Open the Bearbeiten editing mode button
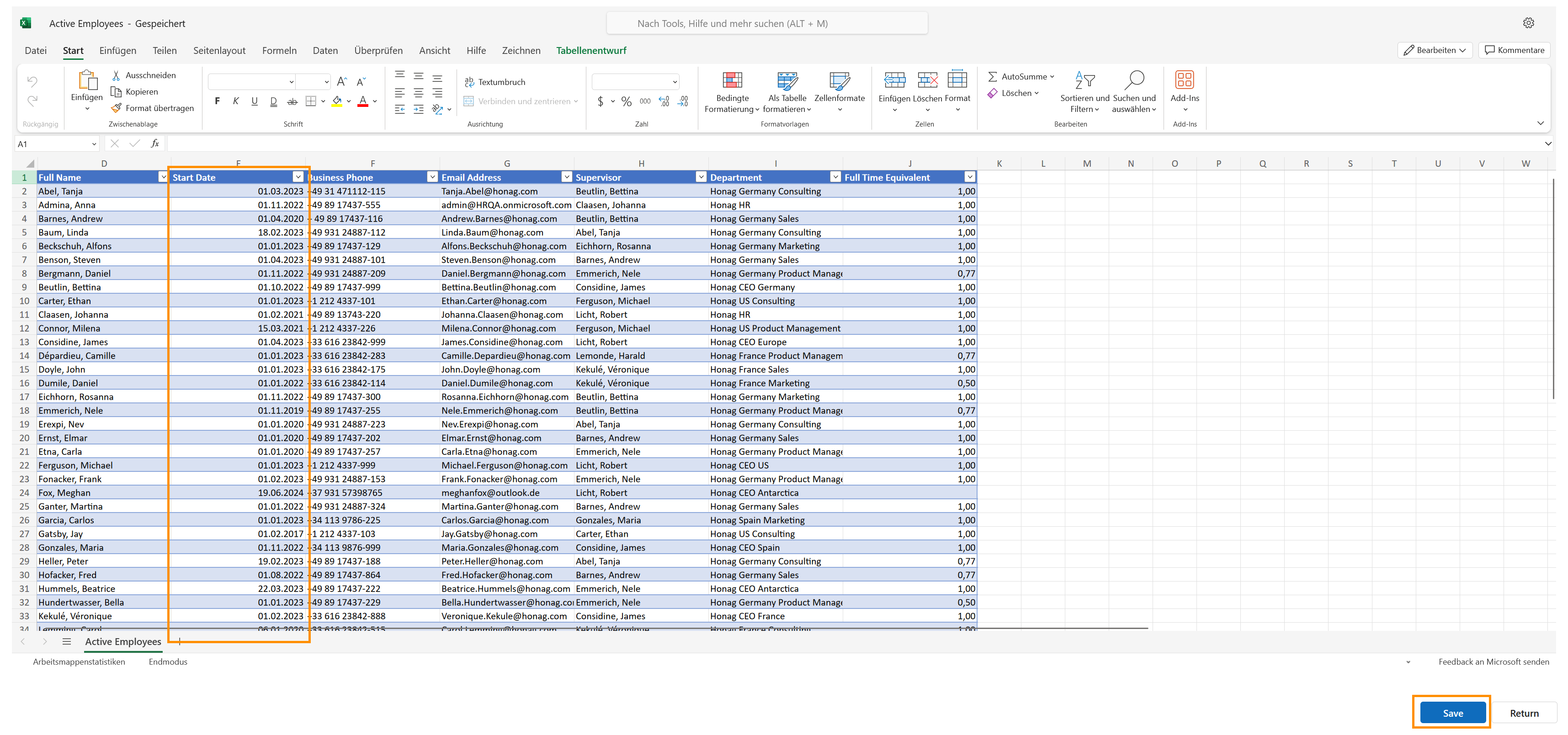The width and height of the screenshot is (1568, 735). 1435,51
